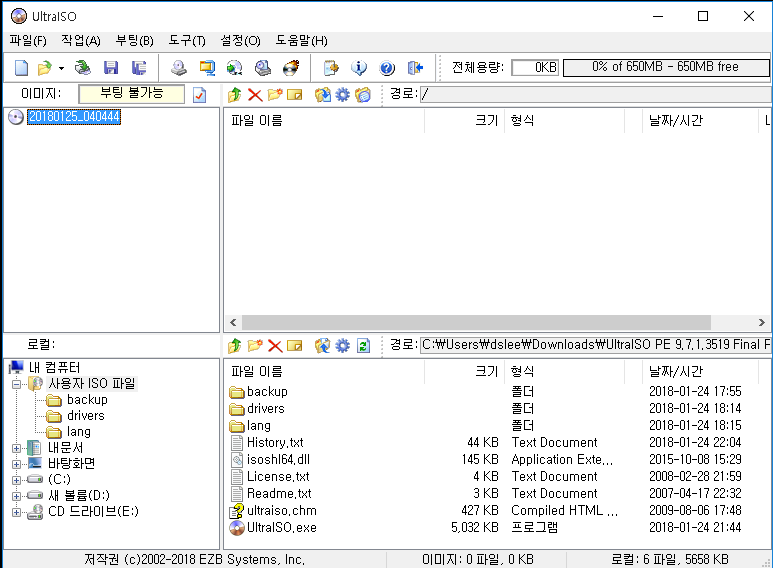This screenshot has height=568, width=773.
Task: Click the Register notepad toolbar icon
Action: click(331, 68)
